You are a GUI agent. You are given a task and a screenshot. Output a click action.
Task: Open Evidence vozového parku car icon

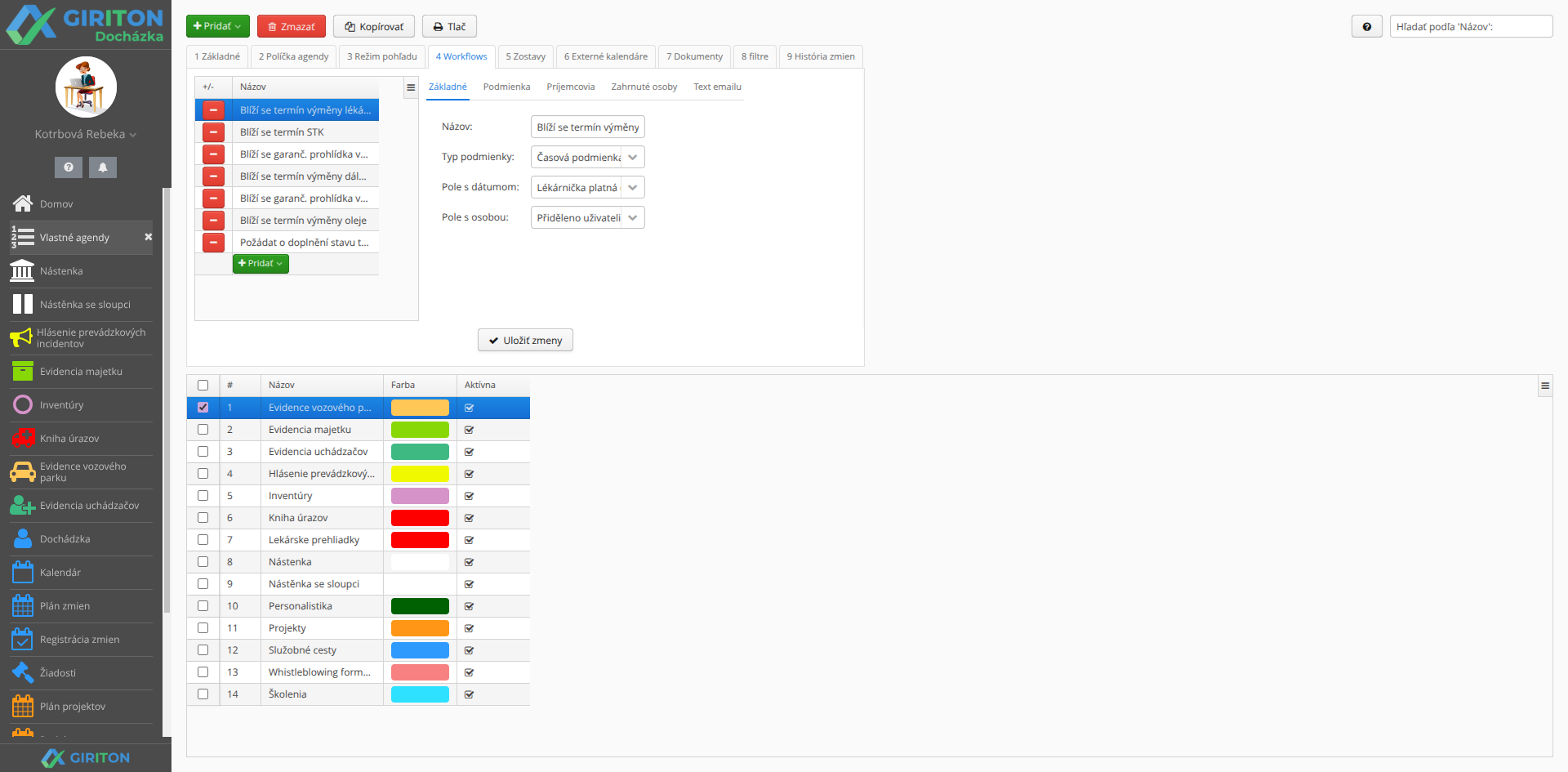click(x=23, y=472)
